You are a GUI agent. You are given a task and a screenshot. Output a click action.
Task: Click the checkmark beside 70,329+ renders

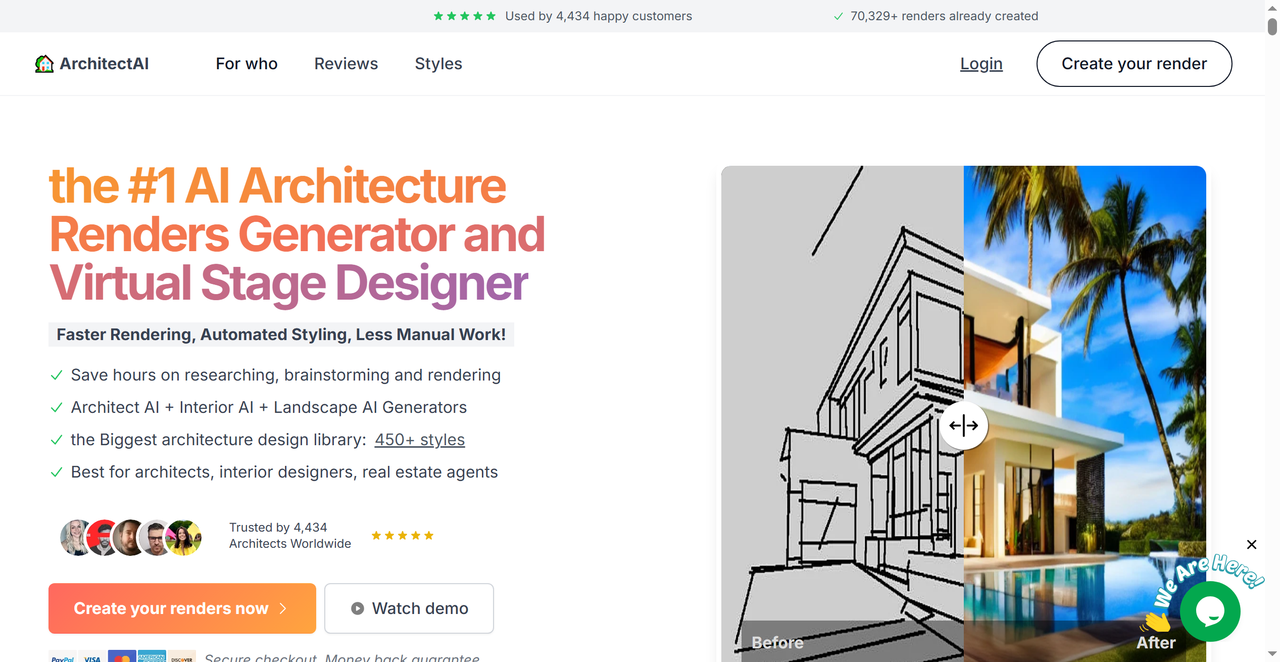(838, 16)
